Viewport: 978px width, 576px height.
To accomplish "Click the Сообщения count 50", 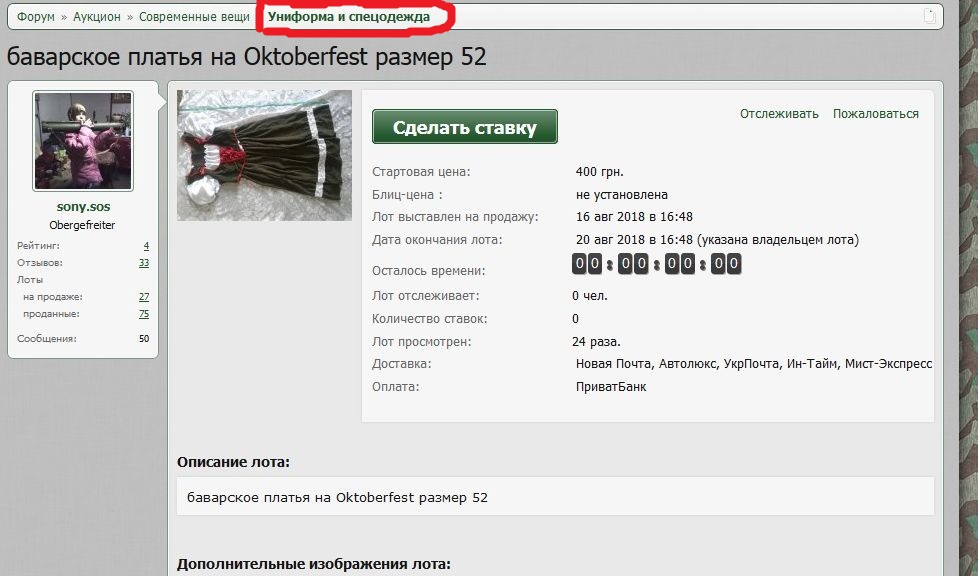I will 144,339.
